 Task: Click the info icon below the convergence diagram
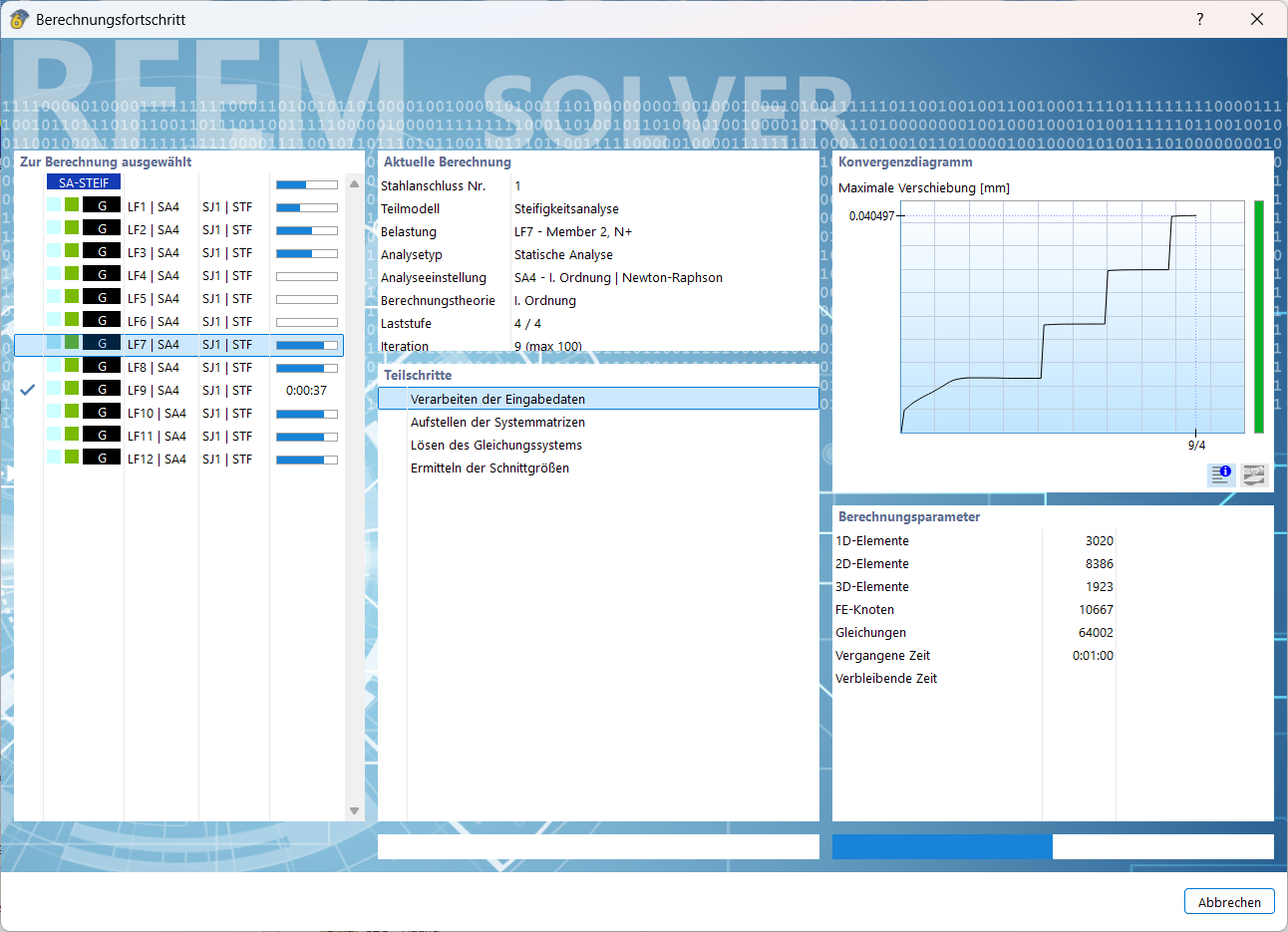click(1221, 474)
